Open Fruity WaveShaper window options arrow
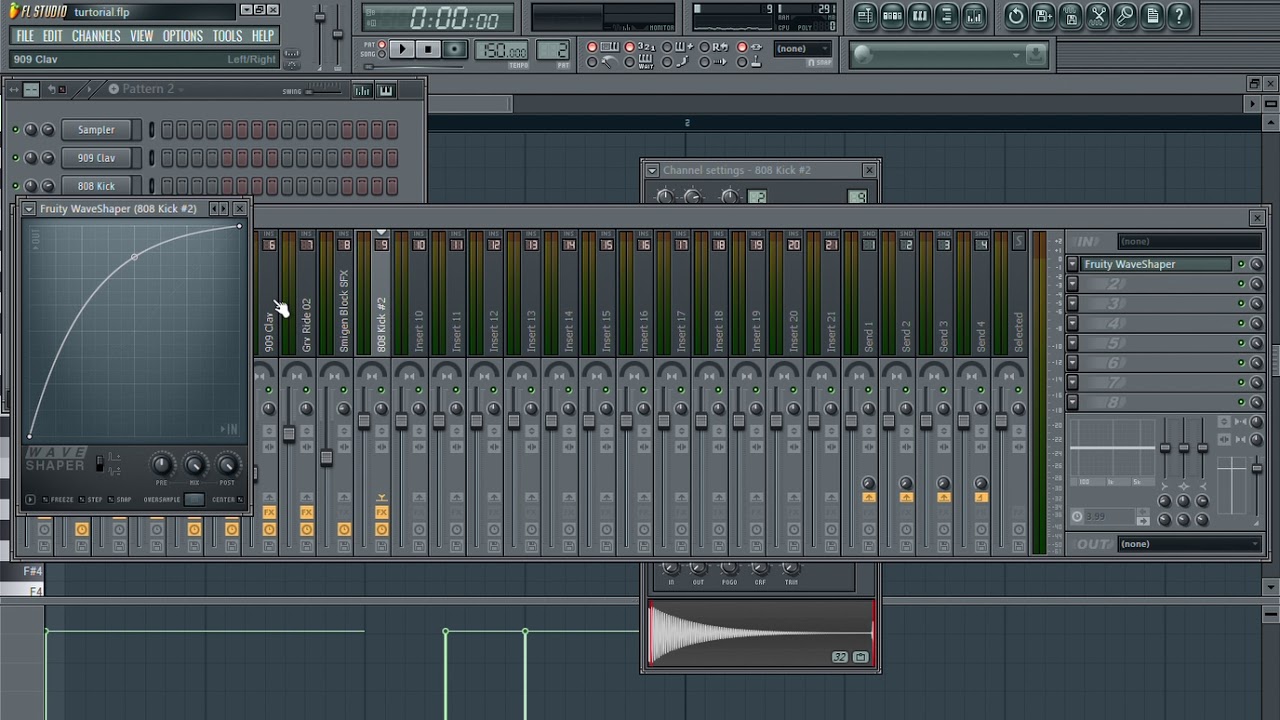 coord(29,208)
